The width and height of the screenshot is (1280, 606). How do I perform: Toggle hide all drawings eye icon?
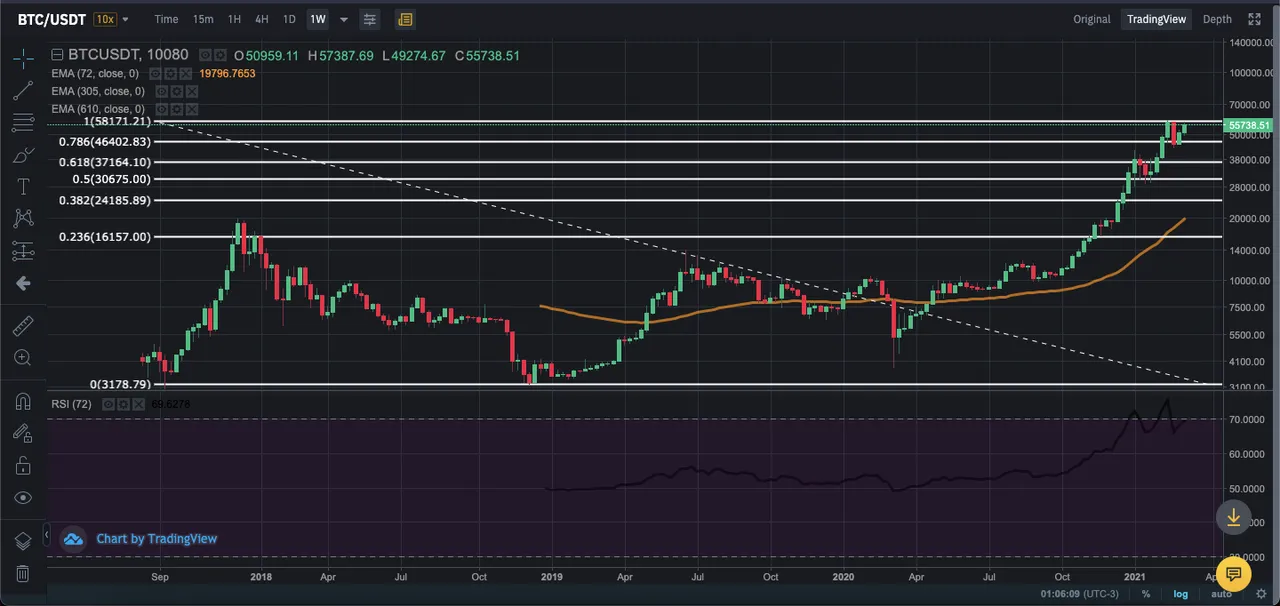(x=23, y=497)
